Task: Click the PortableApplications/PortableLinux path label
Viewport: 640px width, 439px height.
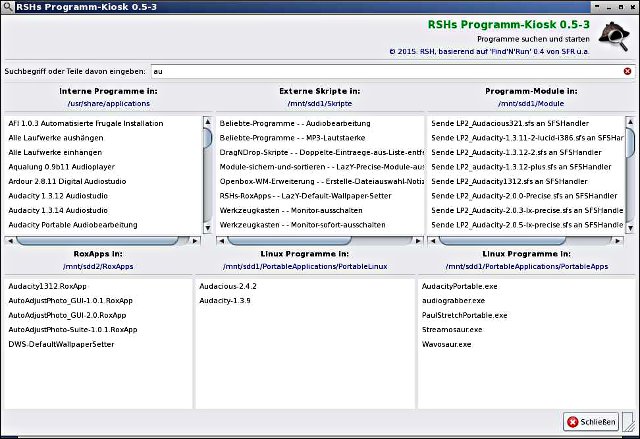Action: point(305,266)
